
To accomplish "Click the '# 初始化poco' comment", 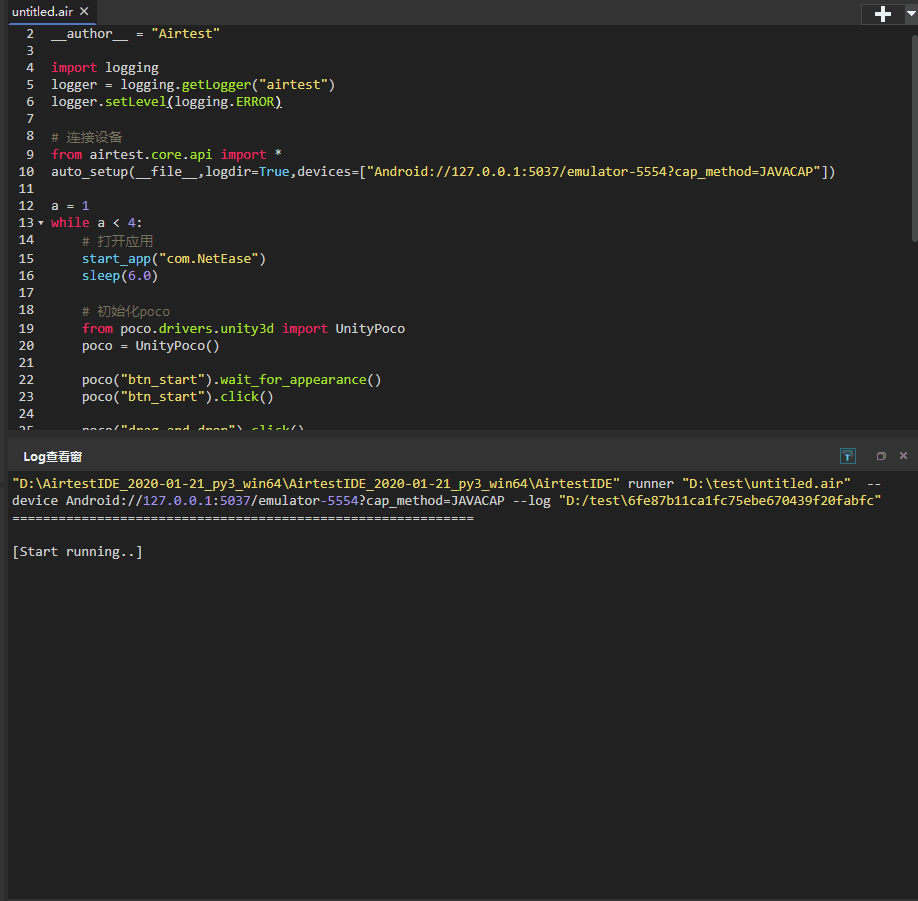I will [x=126, y=311].
